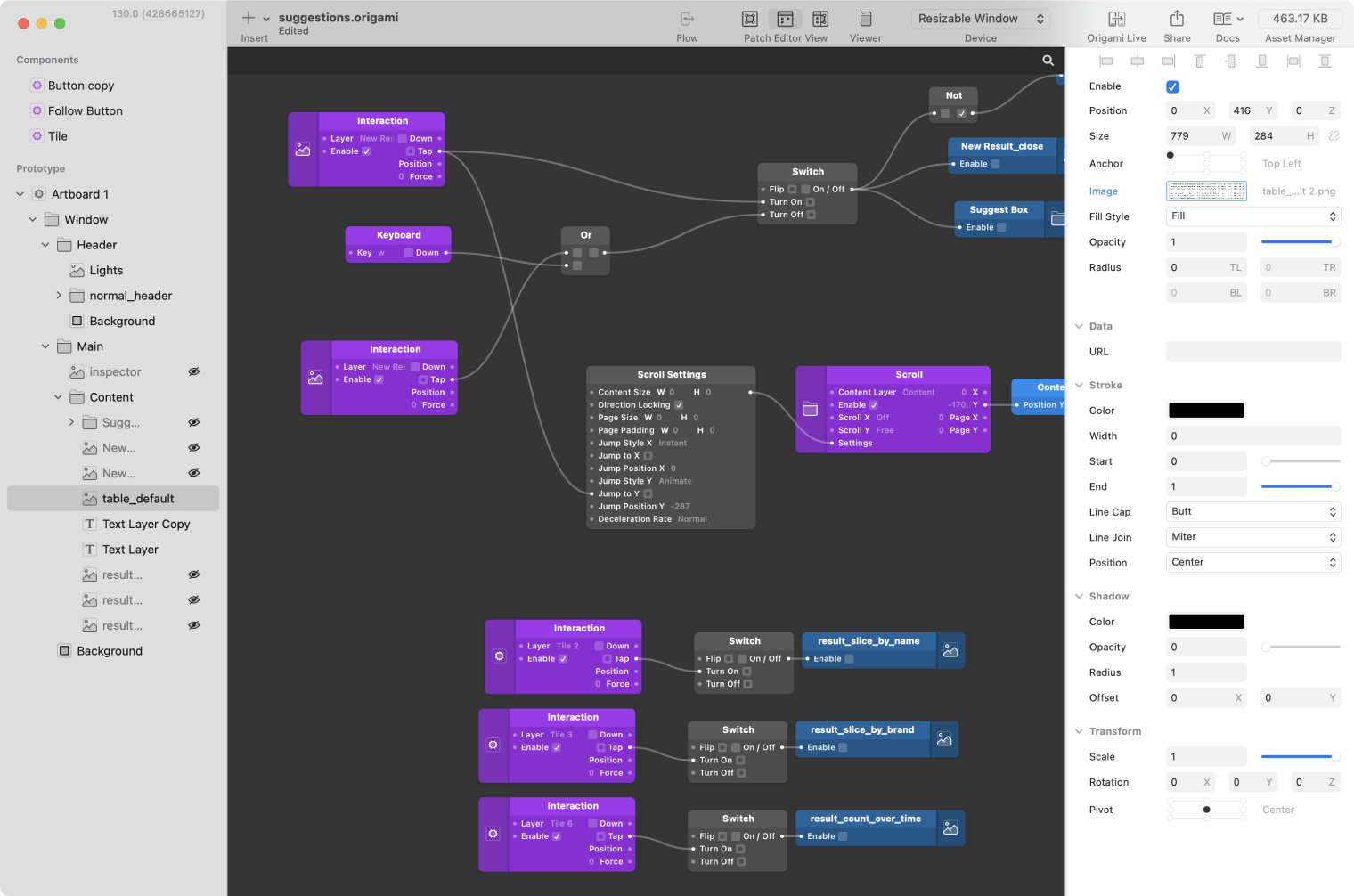The width and height of the screenshot is (1354, 896).
Task: Click the URL input field
Action: point(1253,352)
